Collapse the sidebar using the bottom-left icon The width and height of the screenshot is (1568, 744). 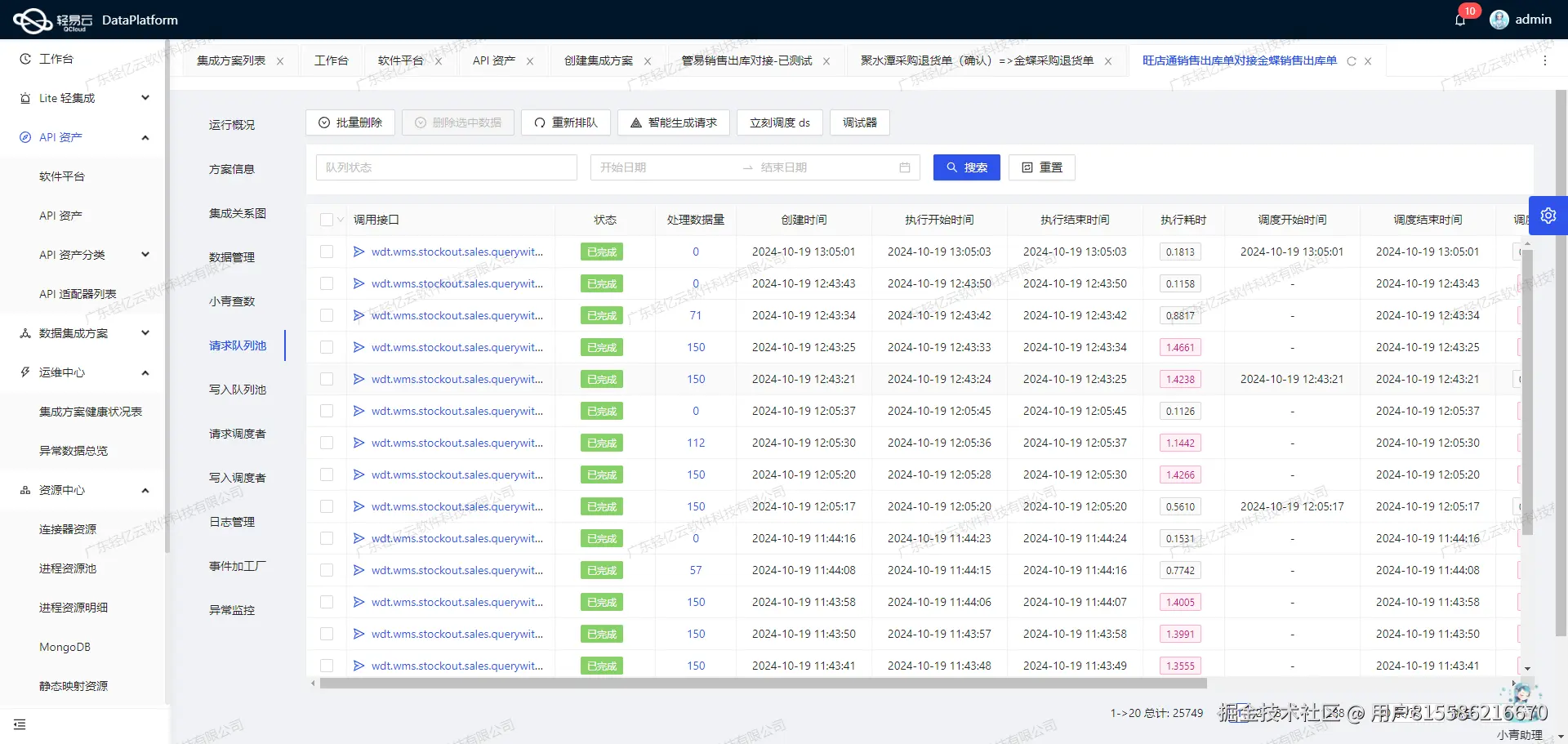20,724
